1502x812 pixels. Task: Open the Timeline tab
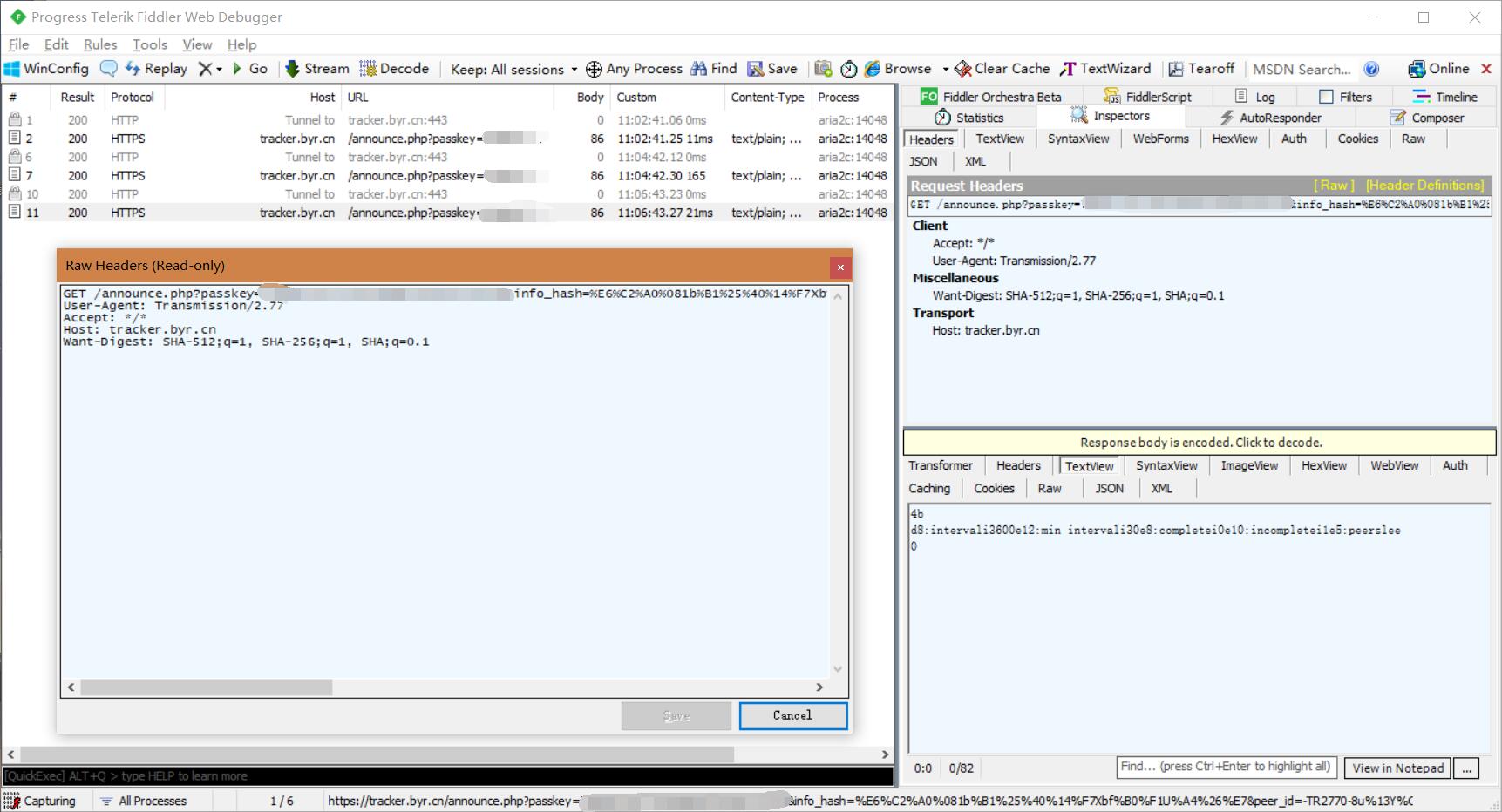(x=1445, y=97)
